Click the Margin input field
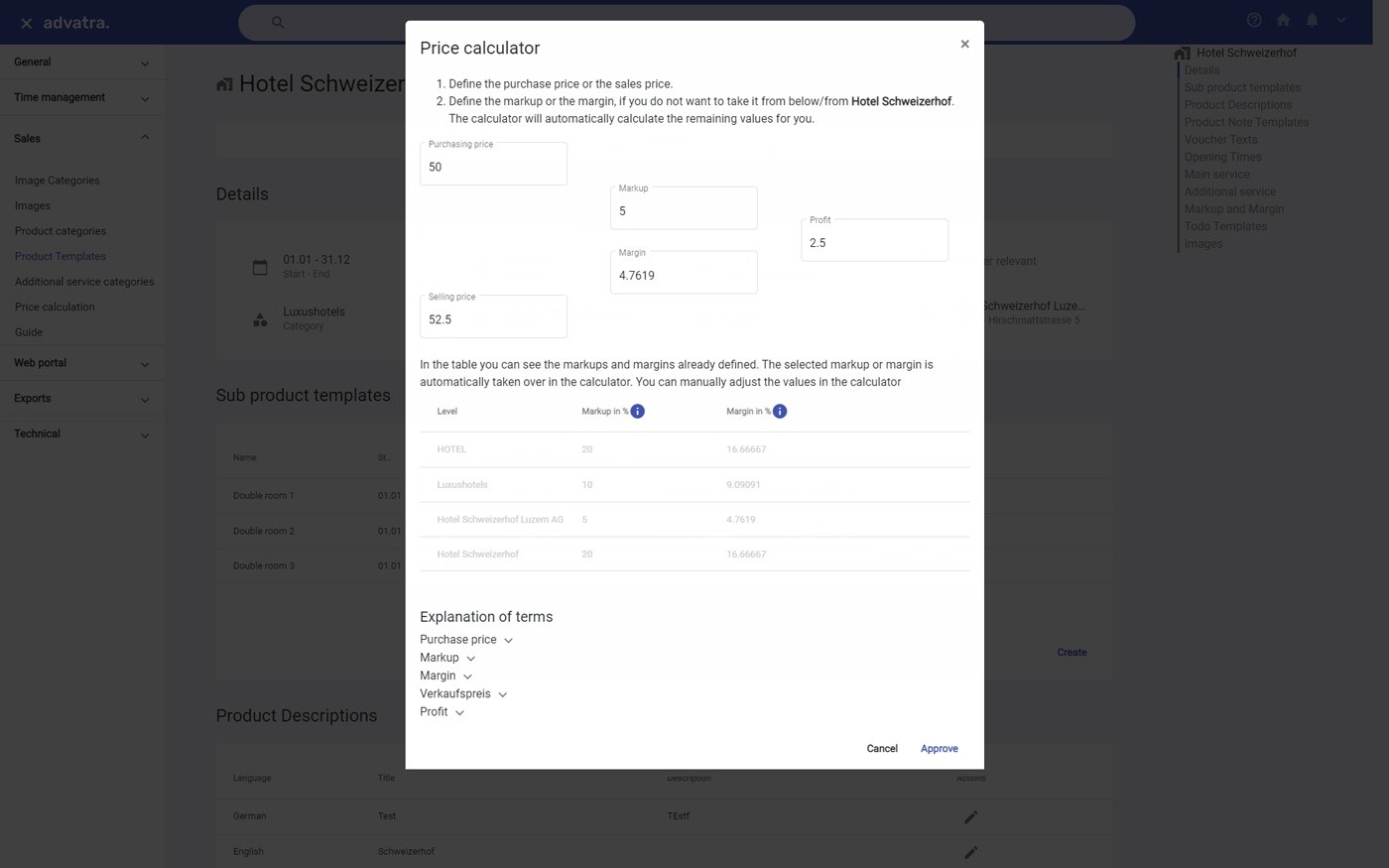 (684, 273)
